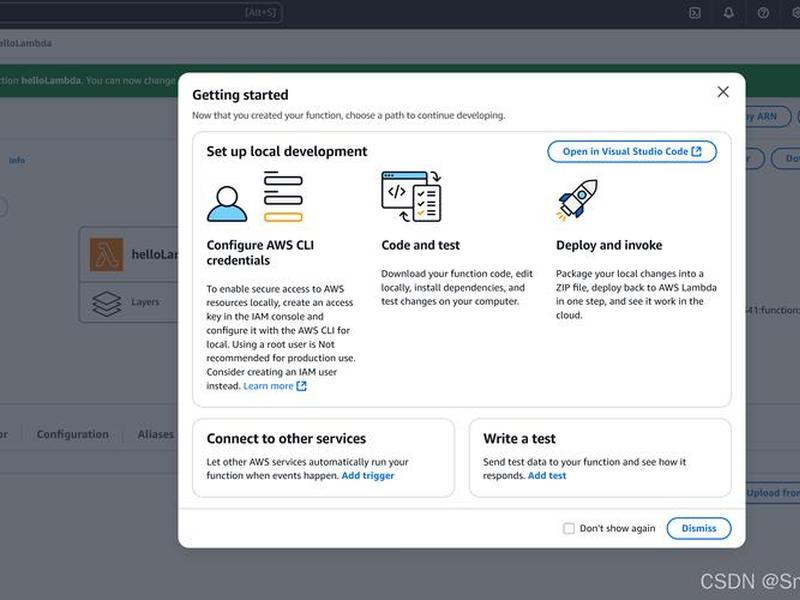
Task: Click the Write a test heading
Action: point(519,439)
